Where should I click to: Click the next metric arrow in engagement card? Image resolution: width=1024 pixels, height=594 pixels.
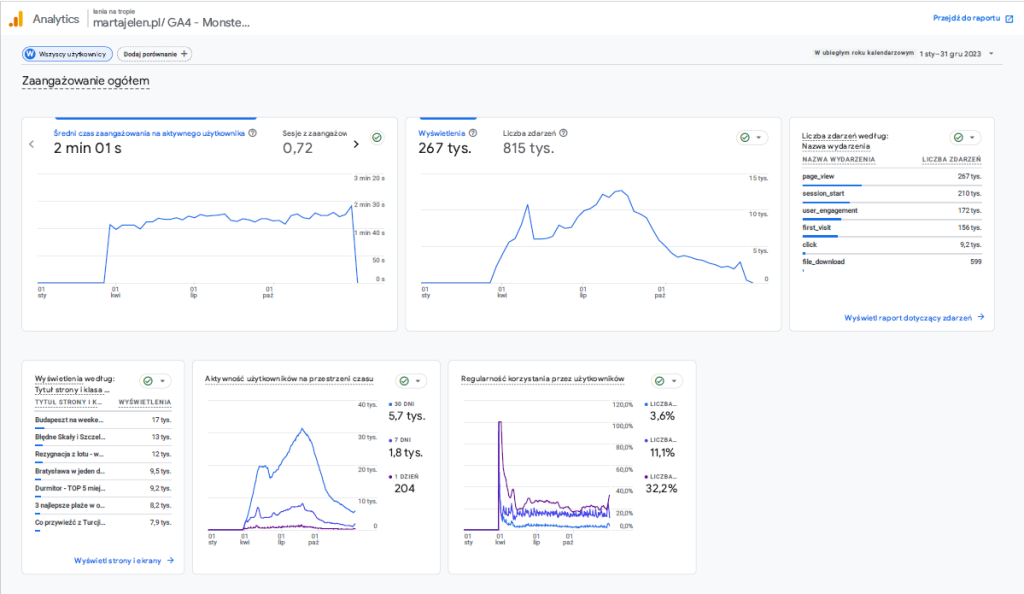[356, 144]
